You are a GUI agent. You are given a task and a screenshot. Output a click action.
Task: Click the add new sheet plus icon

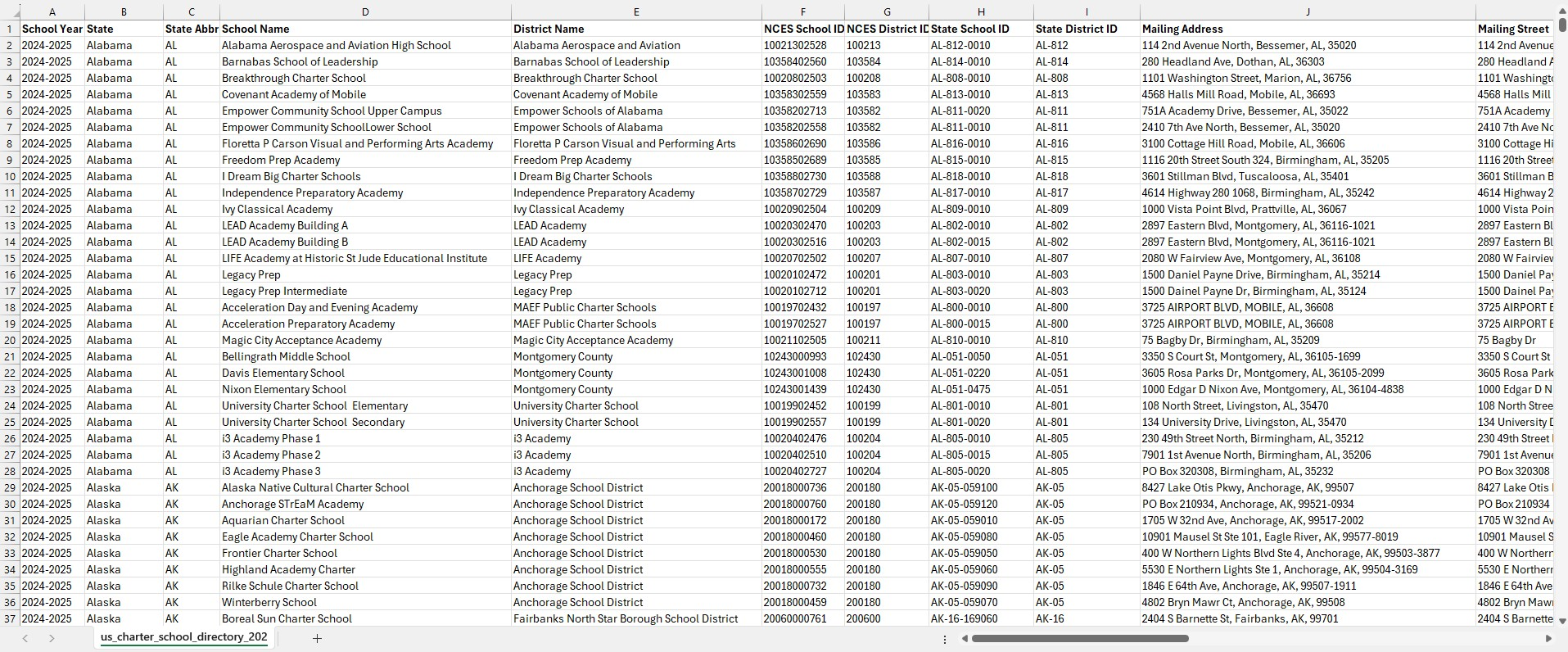(x=317, y=638)
